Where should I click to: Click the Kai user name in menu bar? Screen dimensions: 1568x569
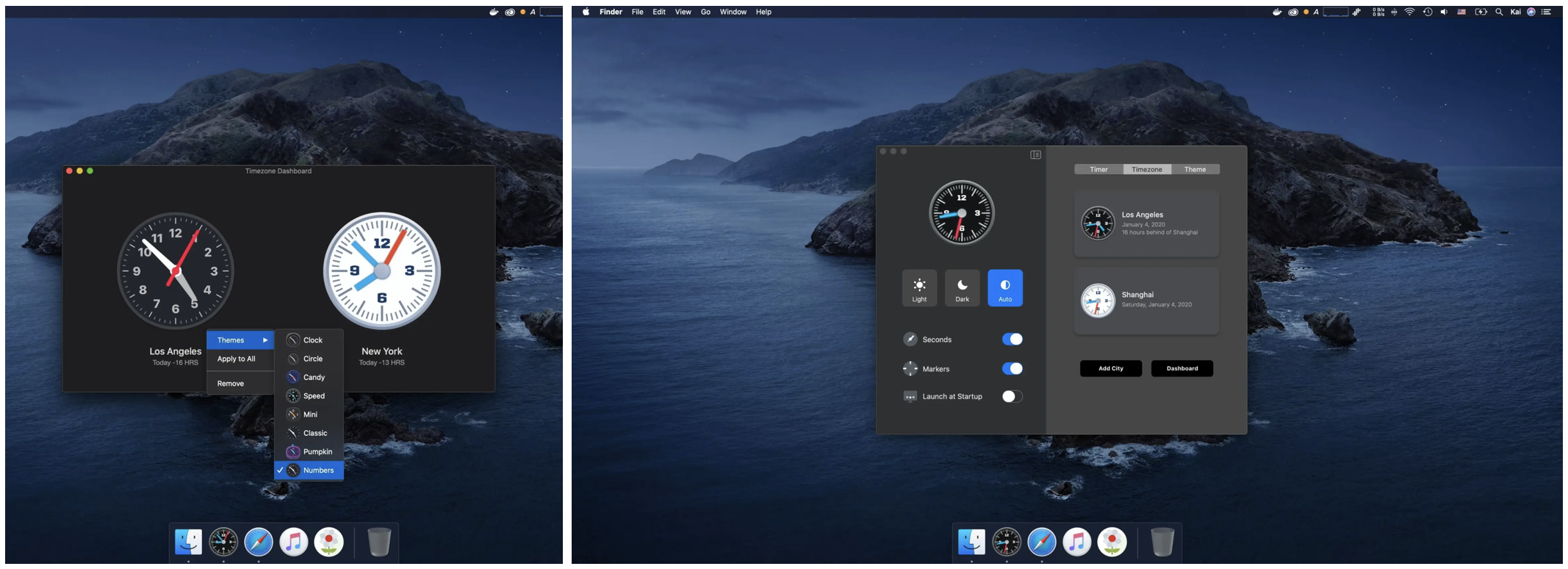[x=1515, y=12]
